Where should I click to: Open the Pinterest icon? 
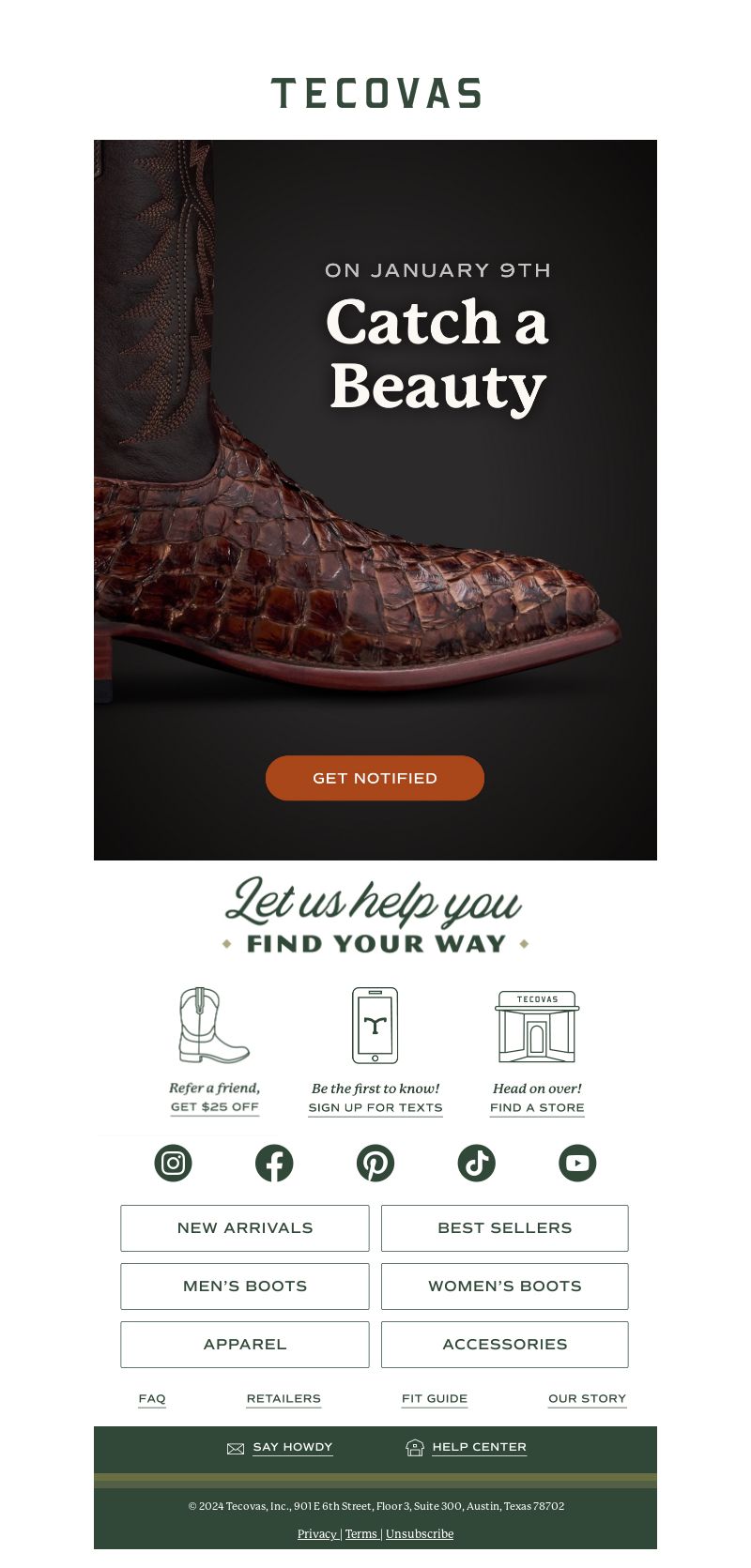pyautogui.click(x=375, y=1164)
